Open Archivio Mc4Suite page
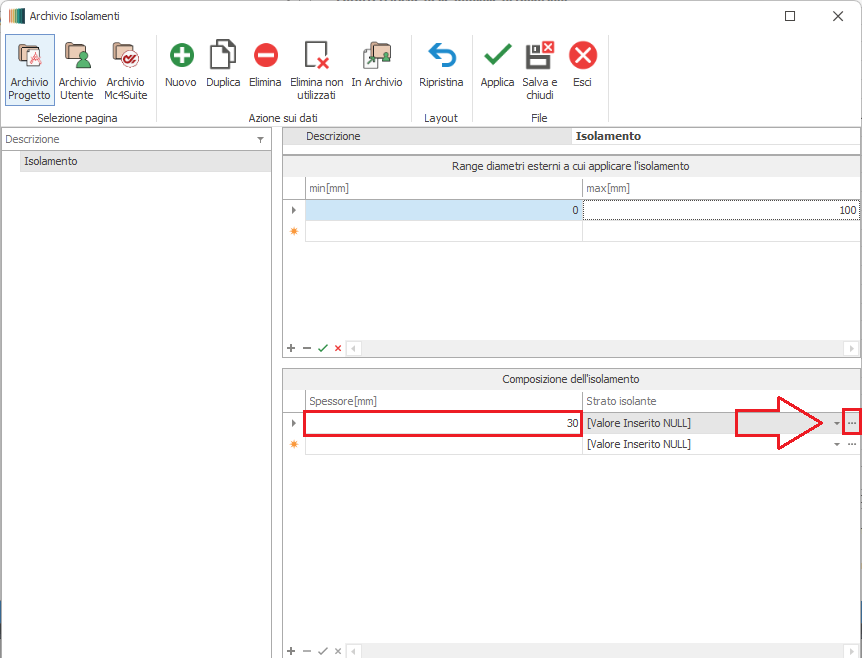862x658 pixels. pos(126,69)
